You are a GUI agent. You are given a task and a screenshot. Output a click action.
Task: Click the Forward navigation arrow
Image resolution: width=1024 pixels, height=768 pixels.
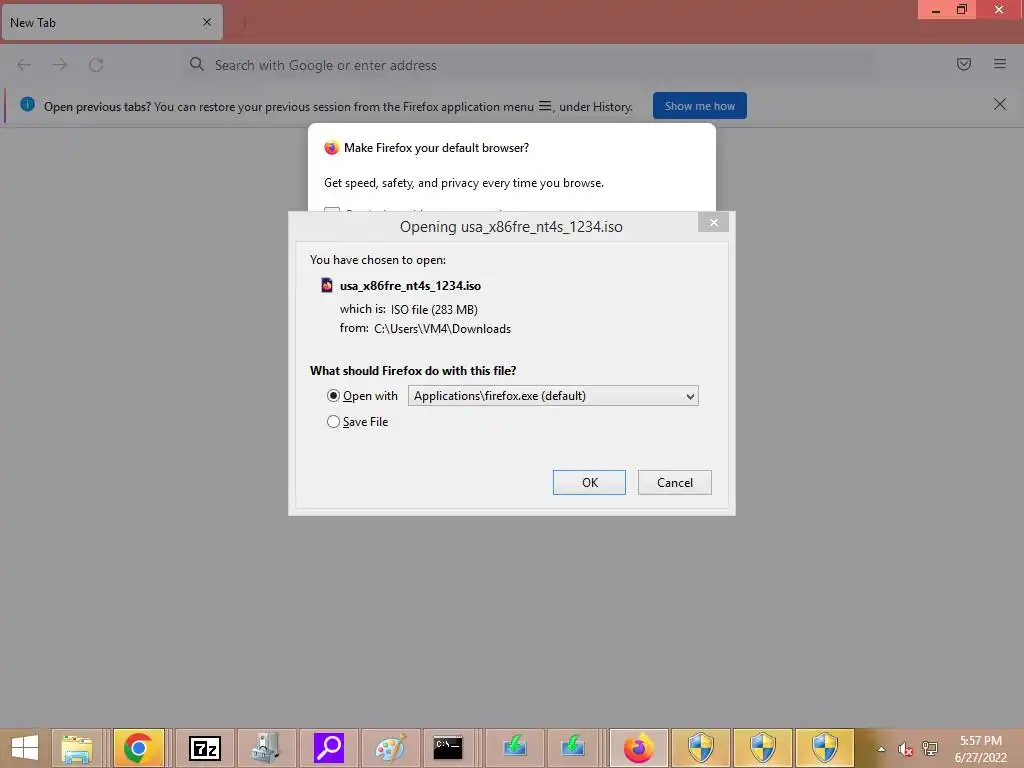click(60, 65)
